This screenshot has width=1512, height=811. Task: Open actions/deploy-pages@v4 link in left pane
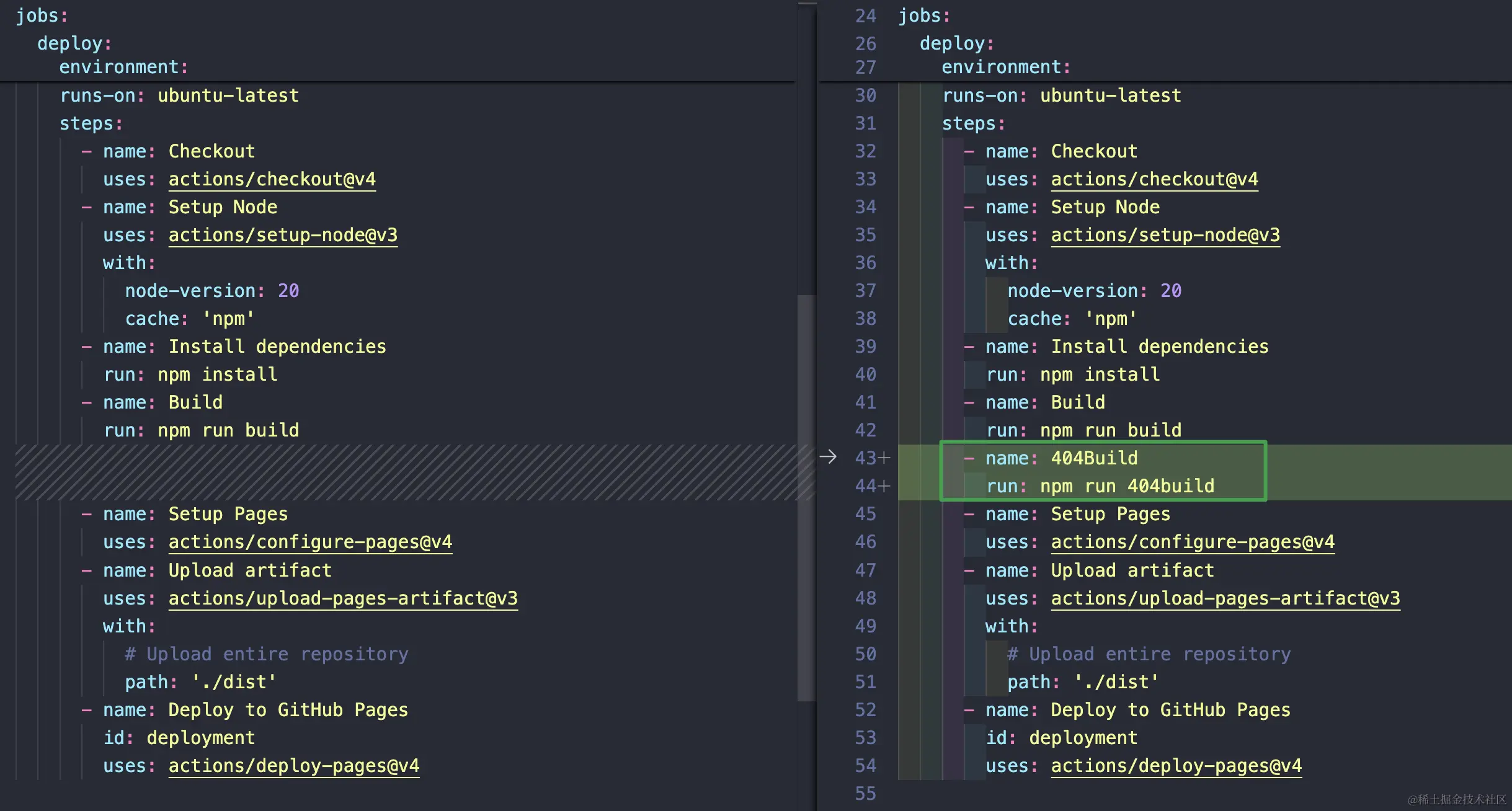tap(293, 766)
